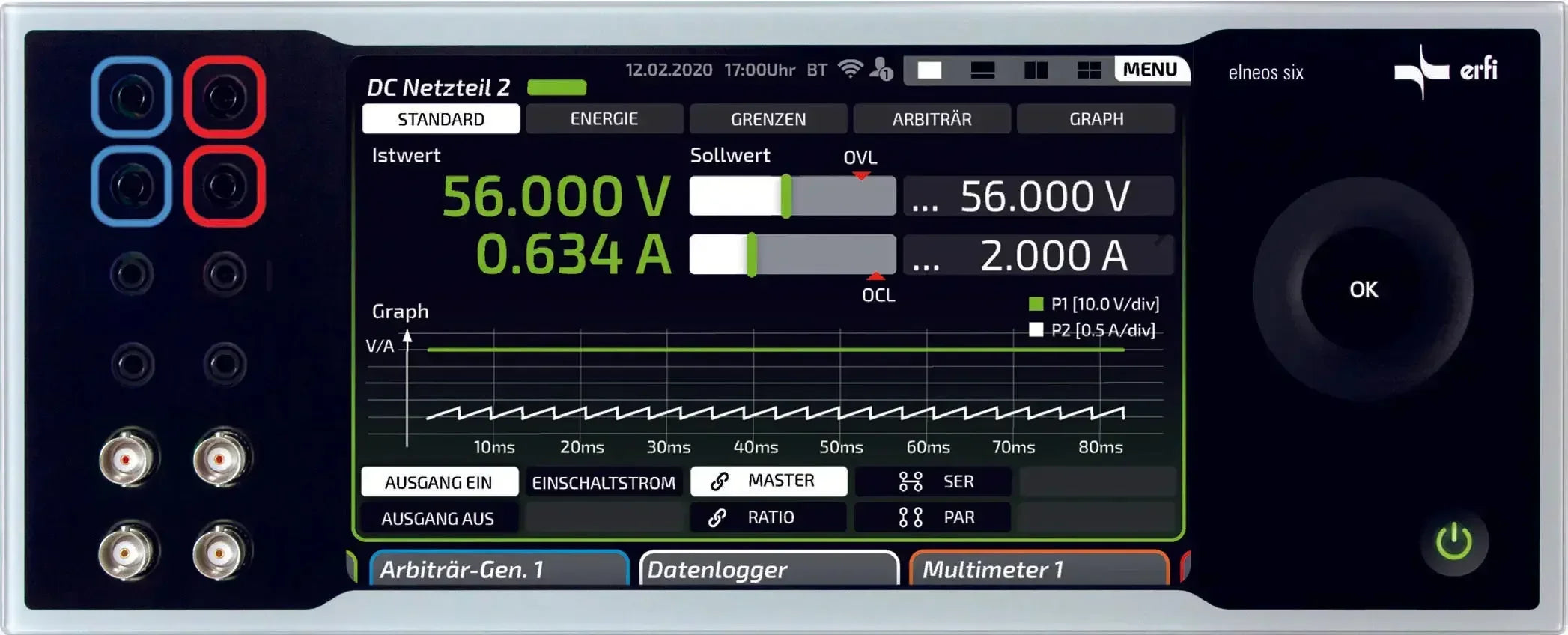Screen dimensions: 1568x635
Task: Open the user profile icon
Action: (881, 69)
